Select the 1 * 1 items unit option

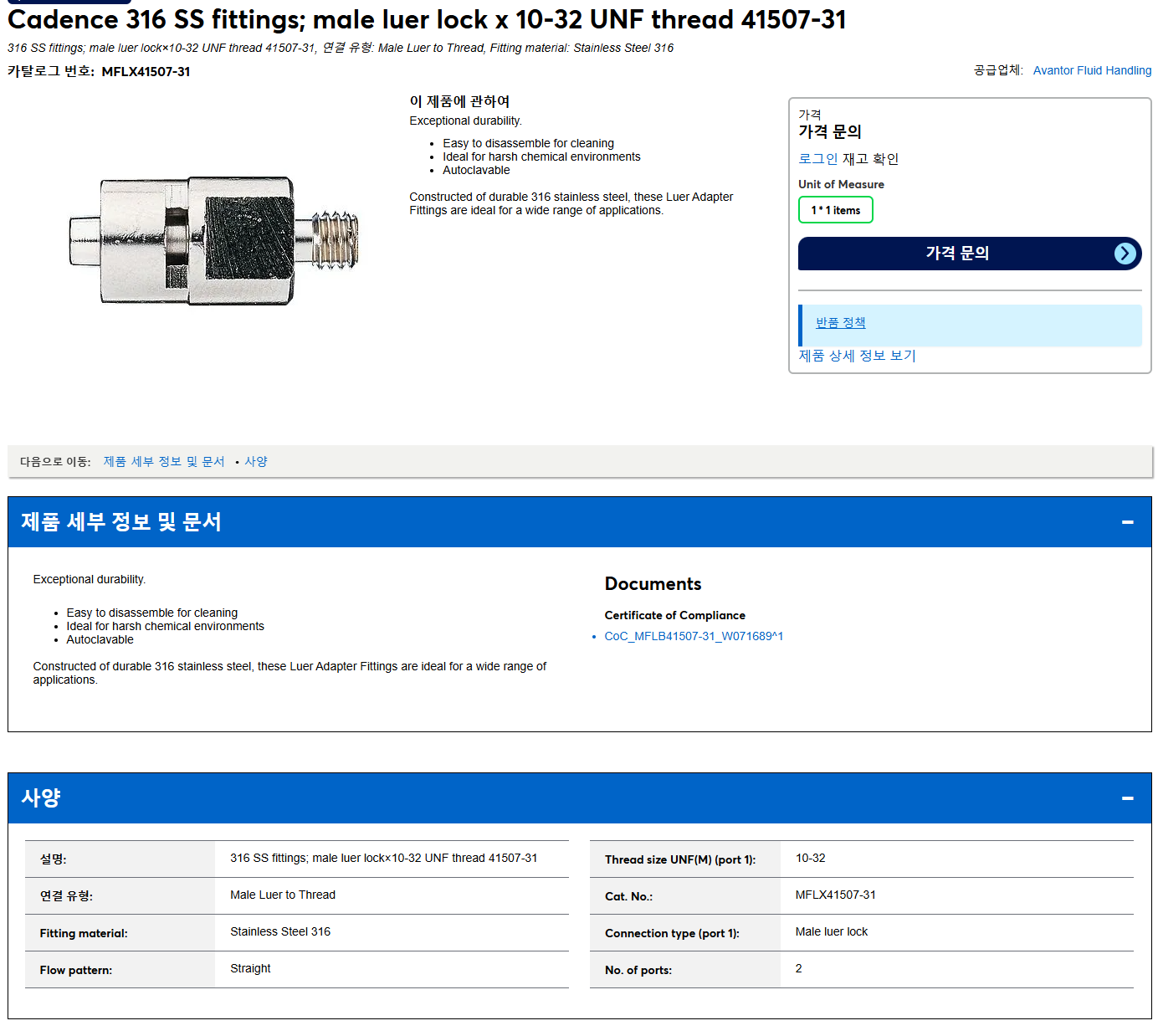(835, 210)
